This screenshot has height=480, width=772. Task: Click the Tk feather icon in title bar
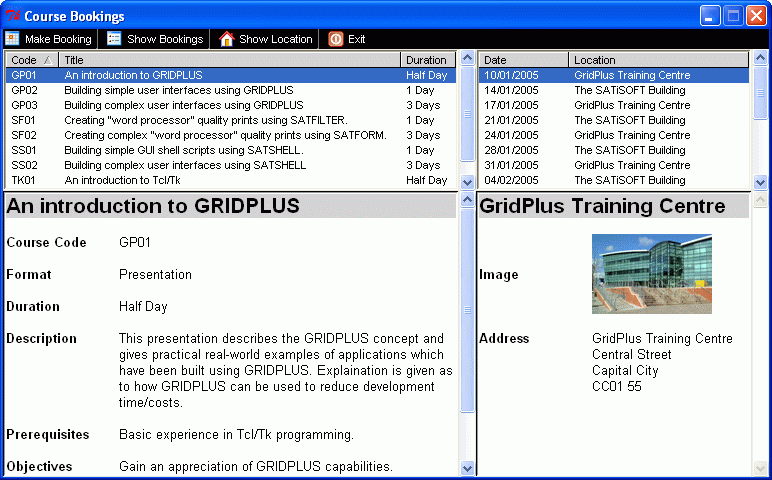click(x=13, y=16)
